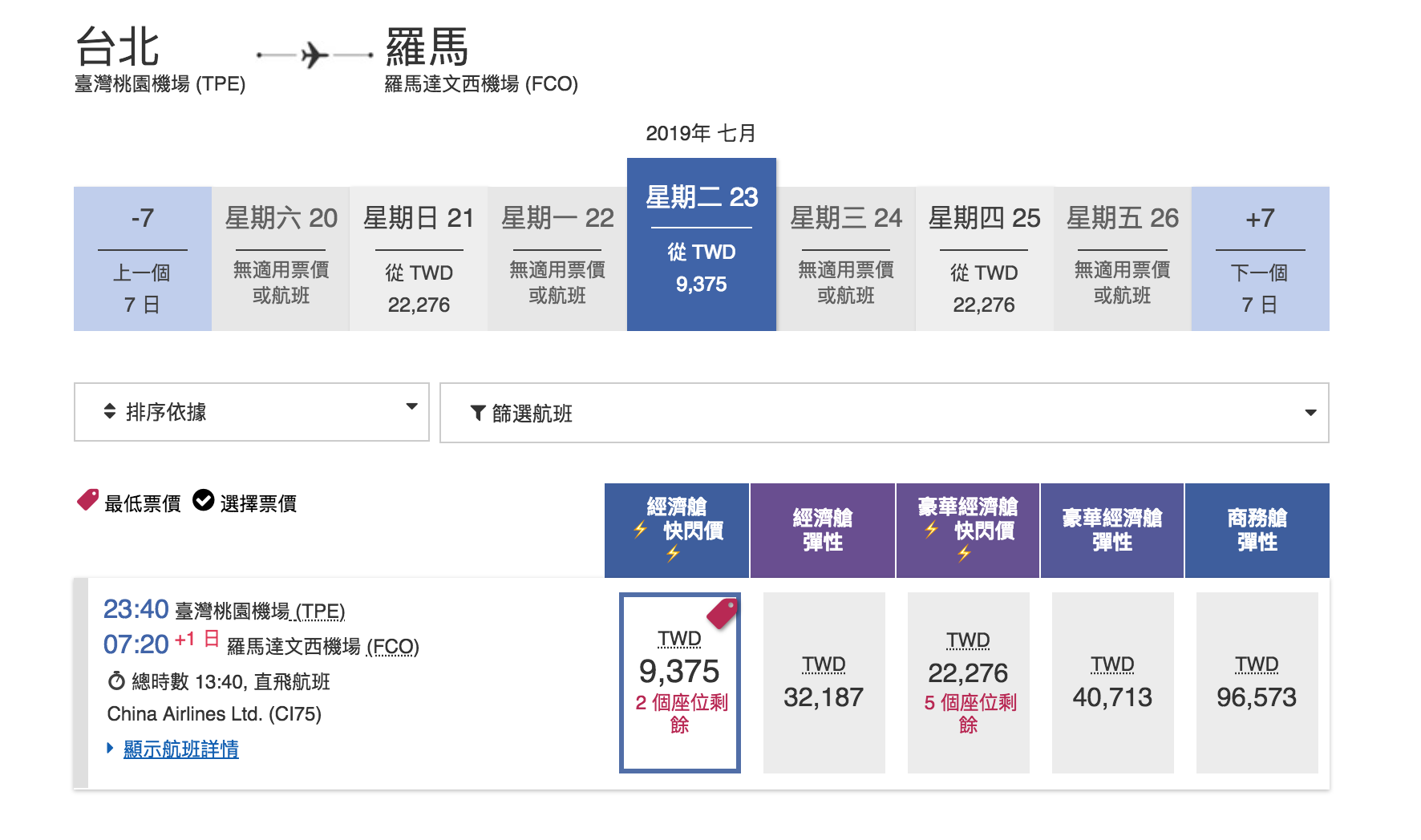Image resolution: width=1421 pixels, height=840 pixels.
Task: Select Saturday 20 date tab
Action: pos(281,259)
